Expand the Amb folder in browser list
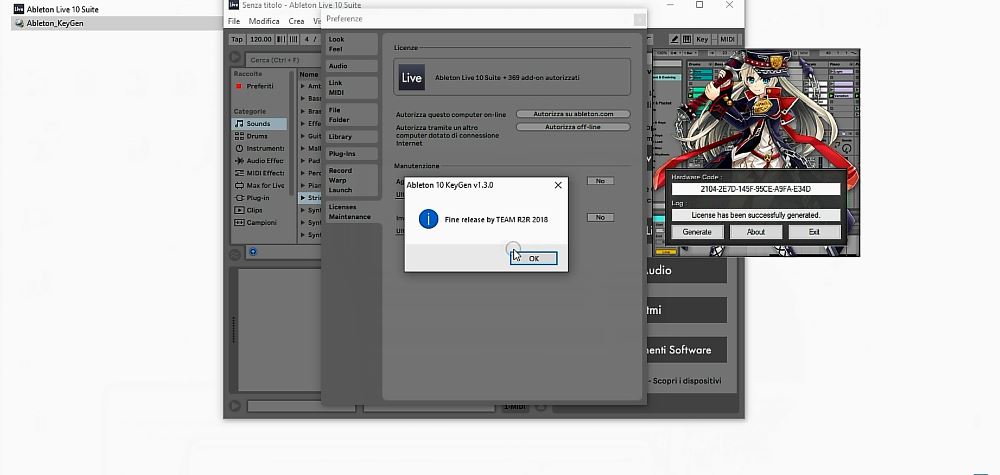 coord(303,87)
